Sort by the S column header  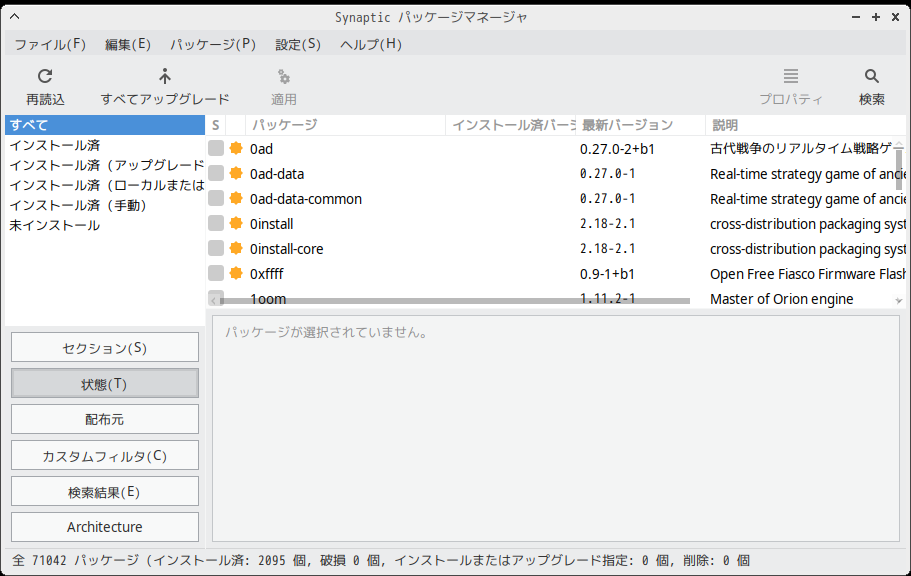click(x=216, y=125)
